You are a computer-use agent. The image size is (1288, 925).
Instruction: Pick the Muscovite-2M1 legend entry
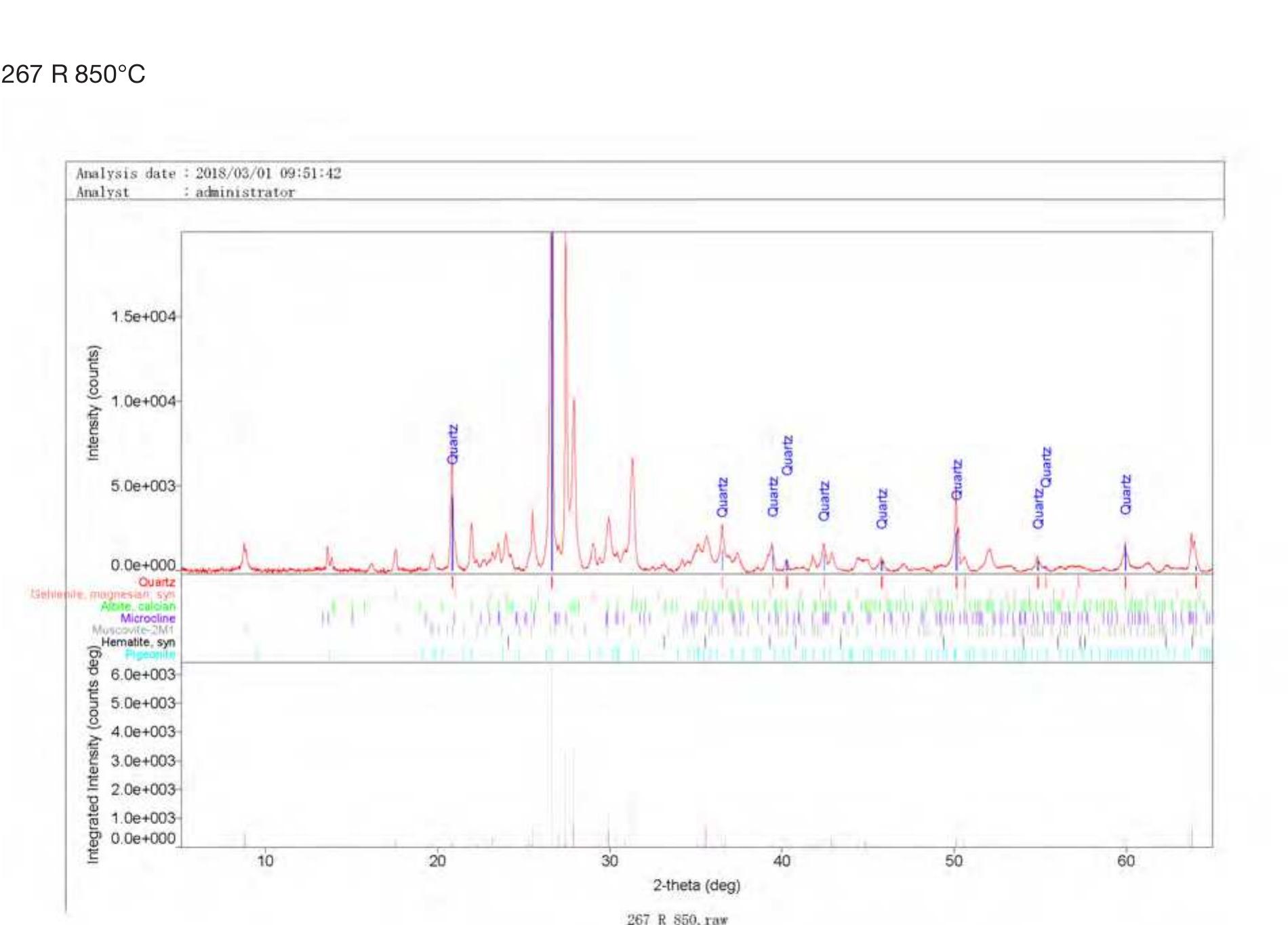(133, 630)
